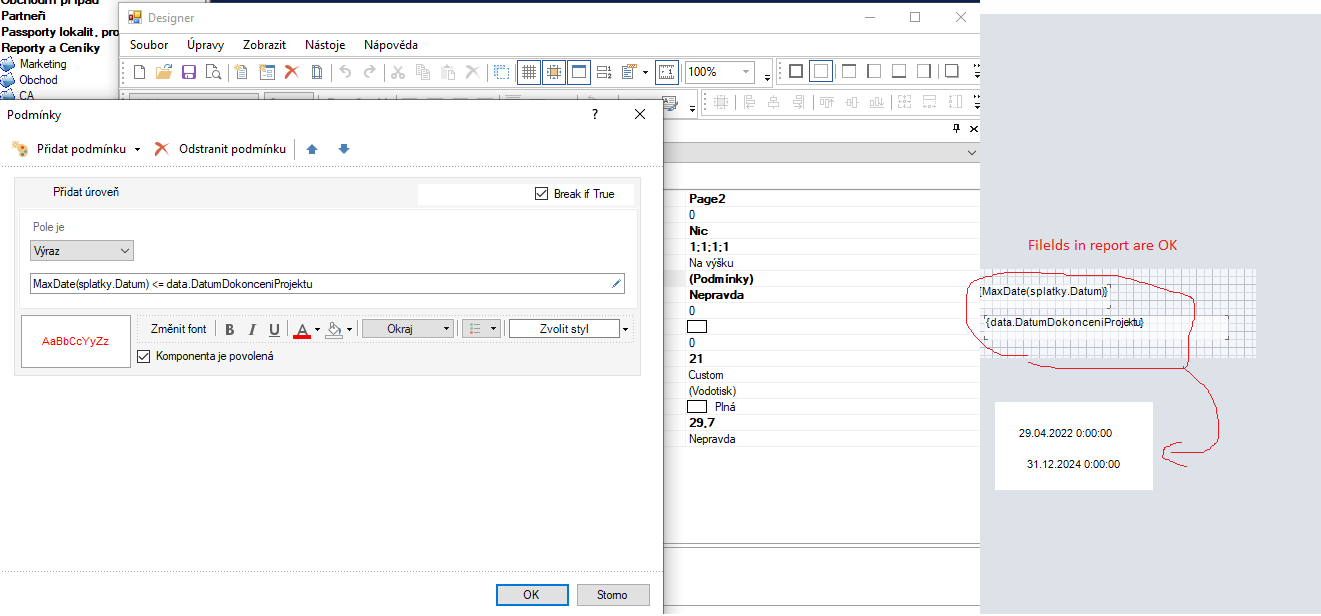
Task: Click the empty color swatch beside Plná
Action: point(697,407)
